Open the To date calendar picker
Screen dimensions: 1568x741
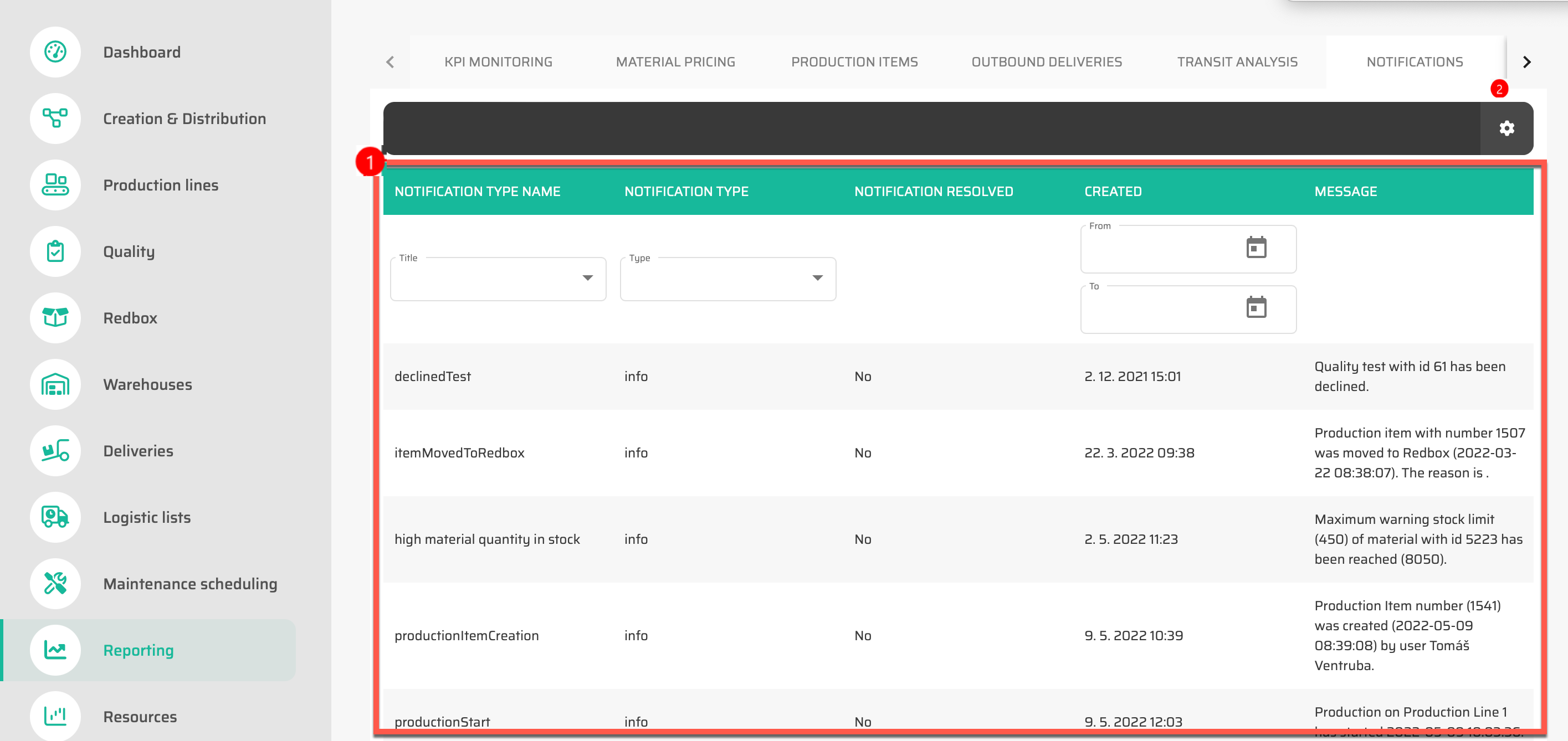1256,307
